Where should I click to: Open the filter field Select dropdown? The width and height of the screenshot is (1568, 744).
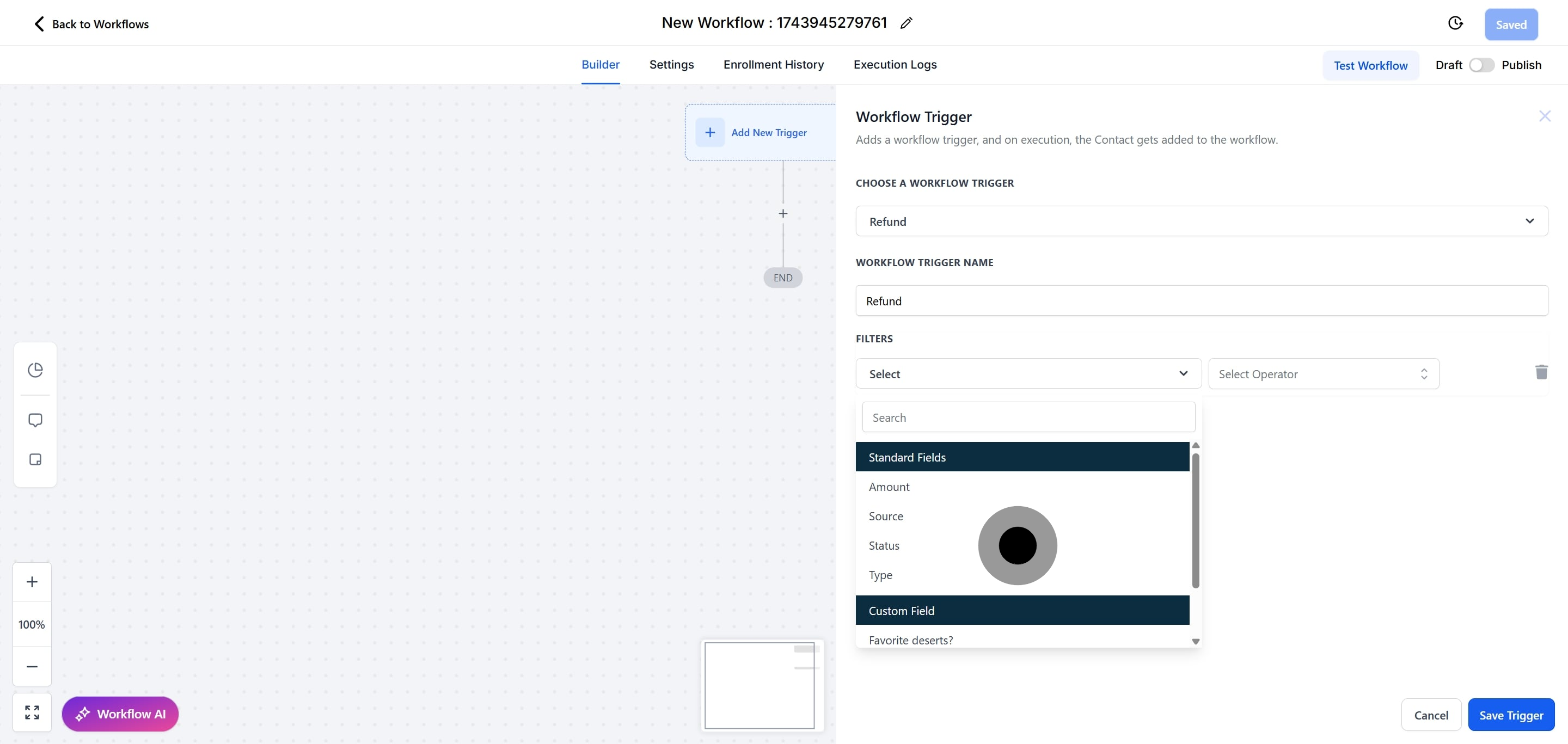1028,373
